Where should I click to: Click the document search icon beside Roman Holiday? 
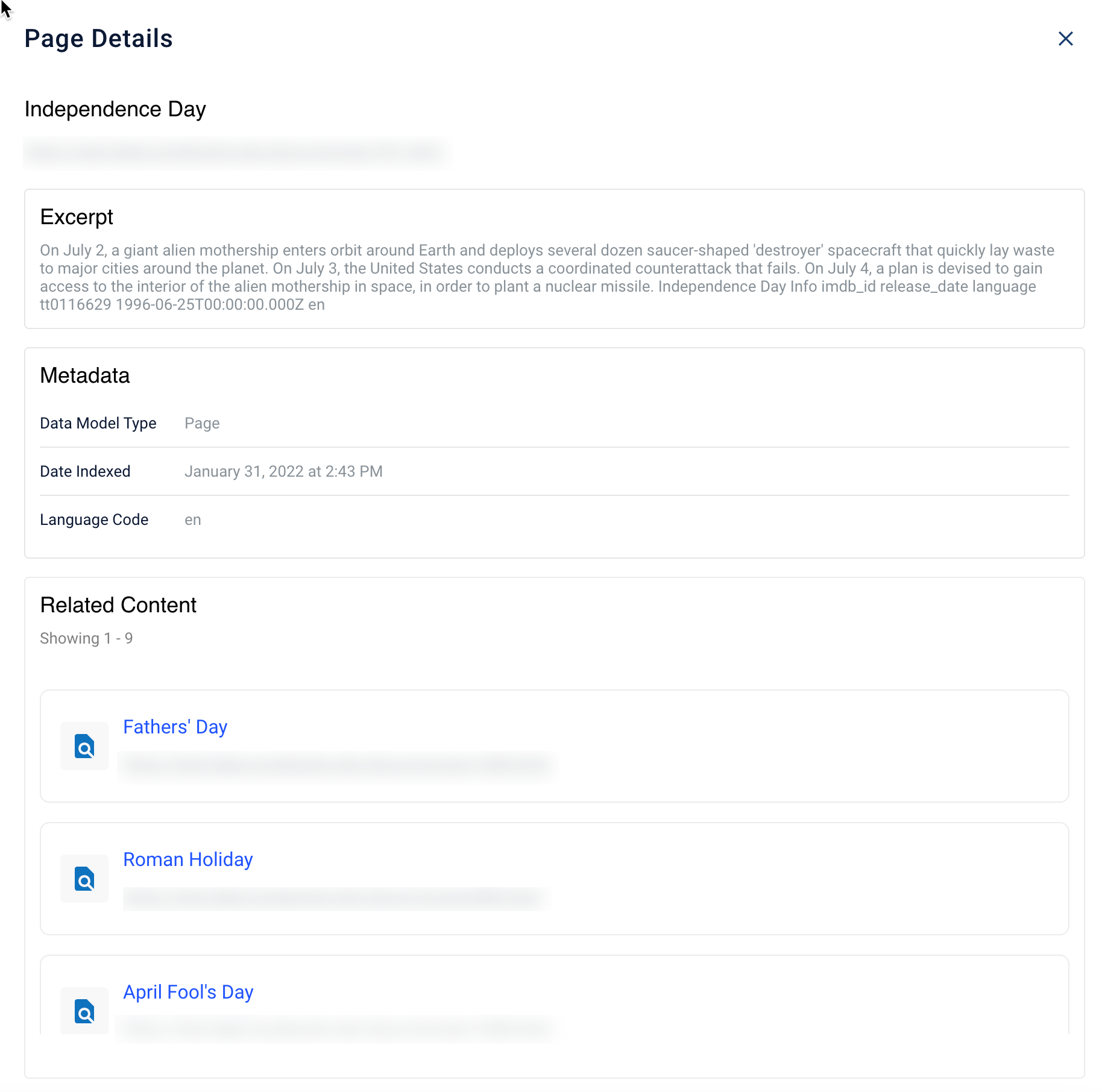84,879
